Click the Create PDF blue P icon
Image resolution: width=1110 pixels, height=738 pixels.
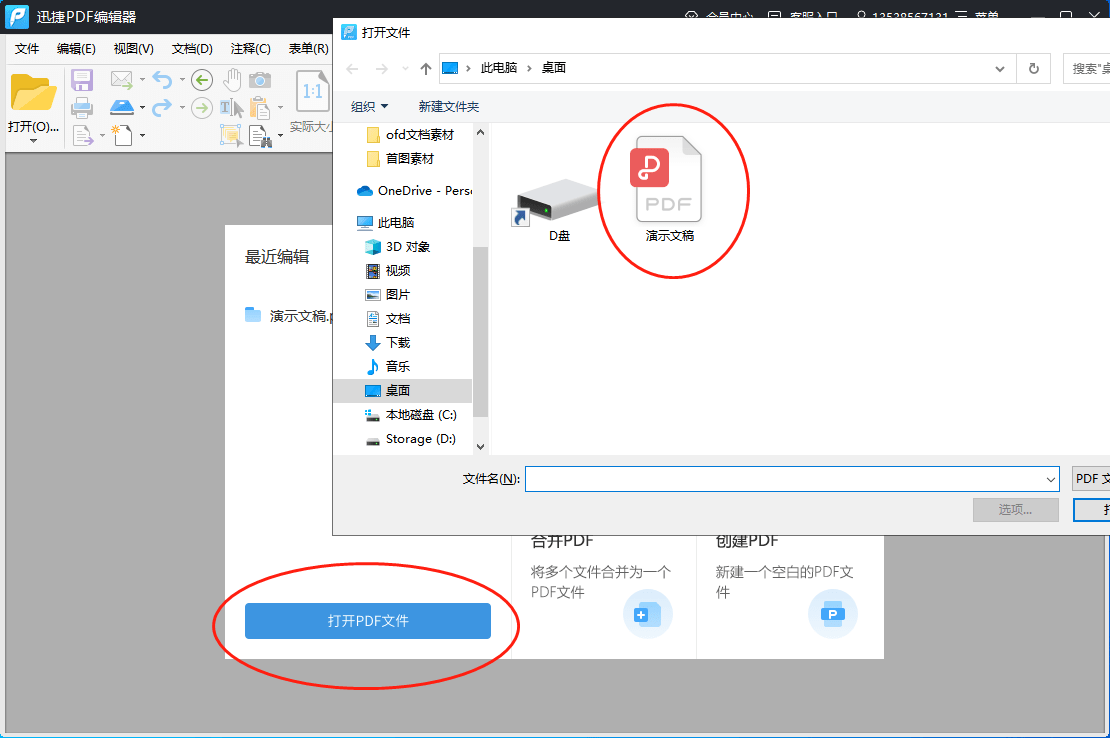(x=832, y=614)
